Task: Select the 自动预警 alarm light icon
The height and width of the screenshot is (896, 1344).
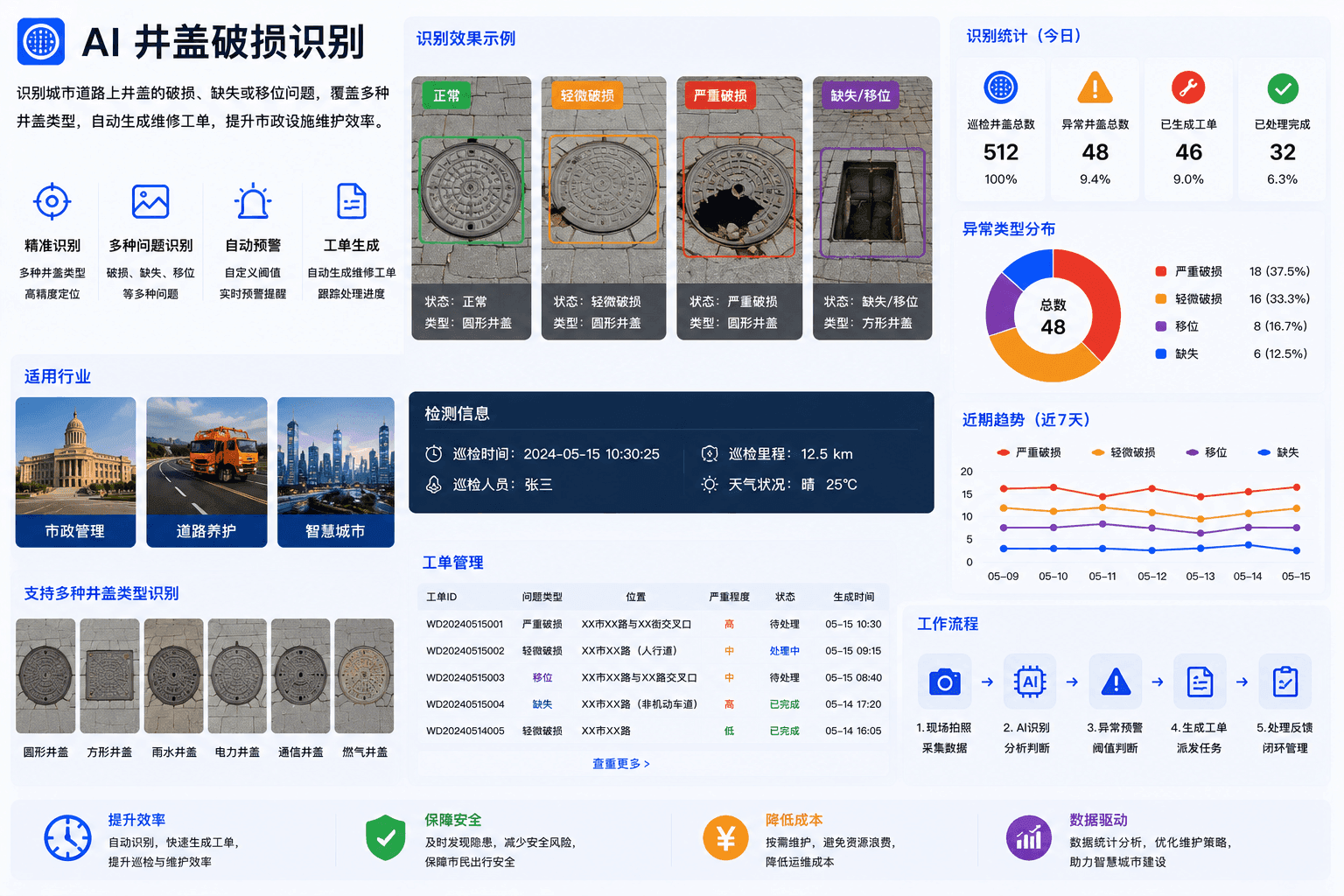Action: 253,201
